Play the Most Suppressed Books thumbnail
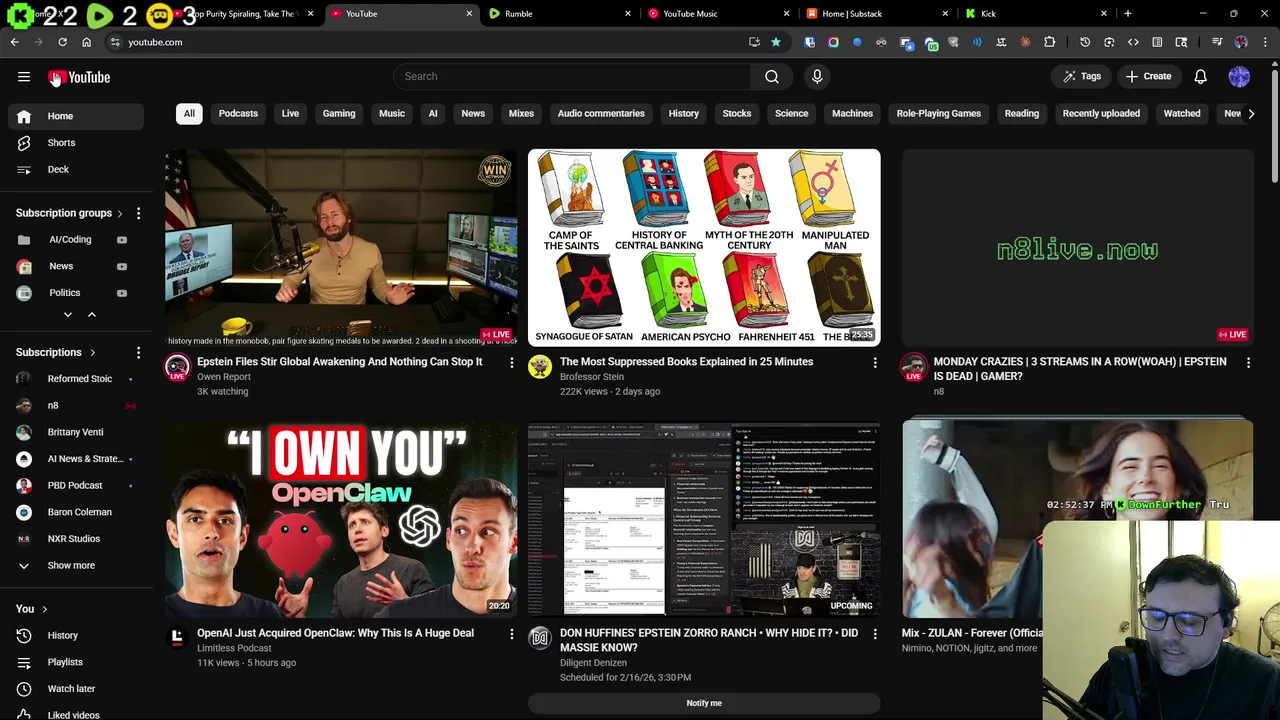The width and height of the screenshot is (1280, 720). coord(704,247)
